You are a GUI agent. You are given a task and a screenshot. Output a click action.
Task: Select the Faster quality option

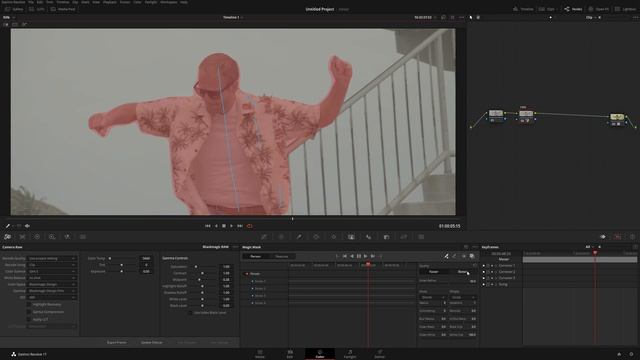point(434,272)
